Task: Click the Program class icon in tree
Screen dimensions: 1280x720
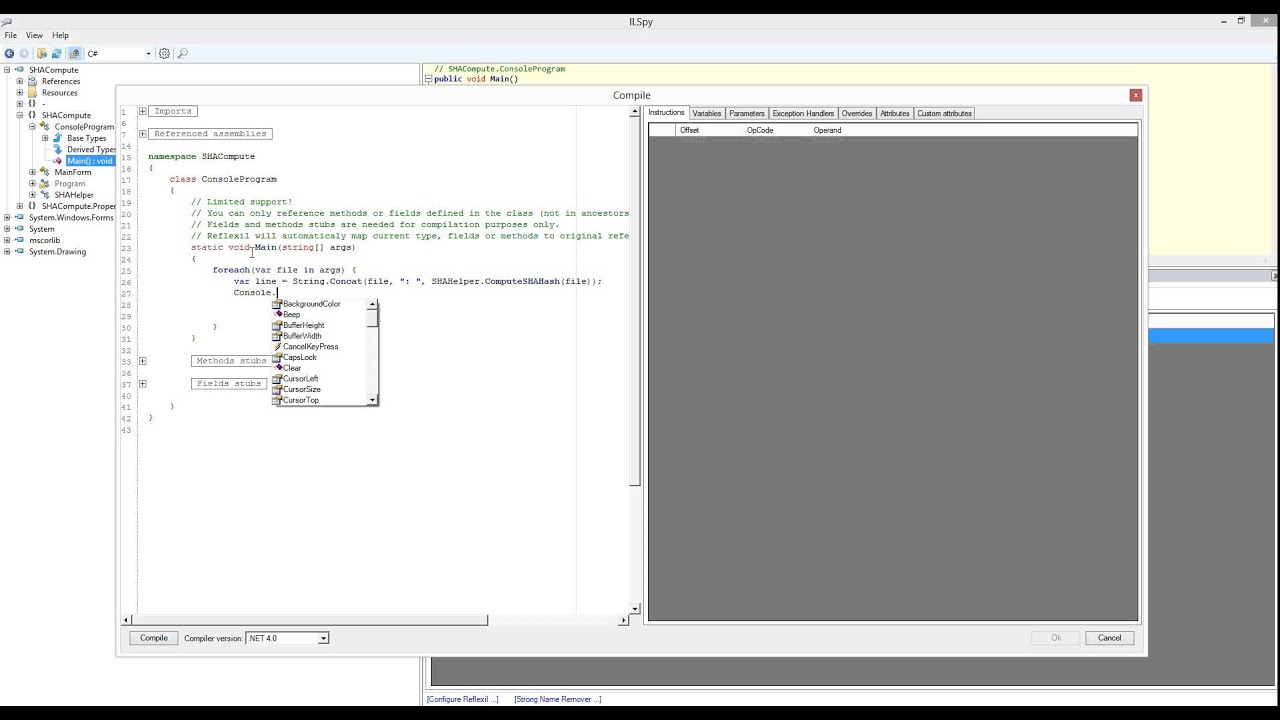Action: pyautogui.click(x=46, y=184)
